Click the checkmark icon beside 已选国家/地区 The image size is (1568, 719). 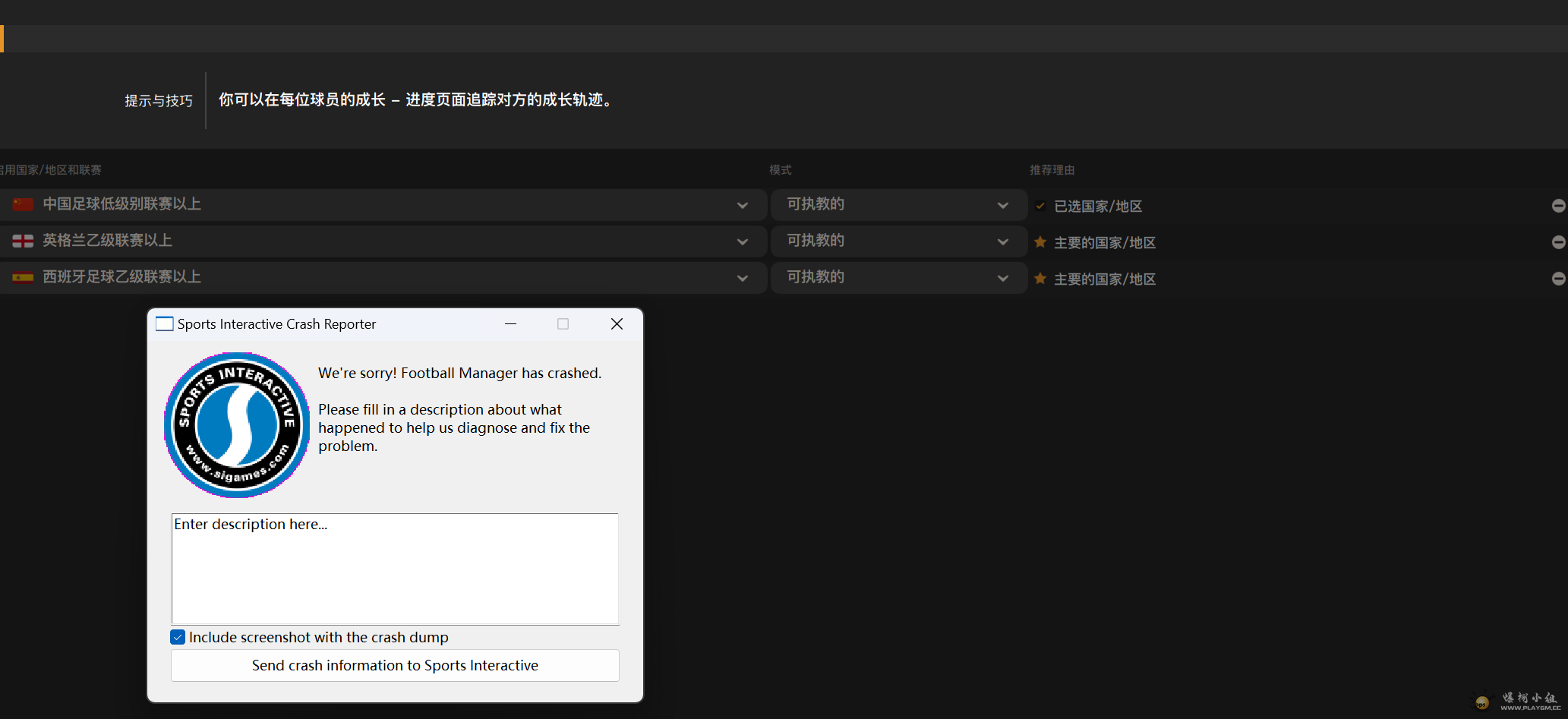[1040, 206]
